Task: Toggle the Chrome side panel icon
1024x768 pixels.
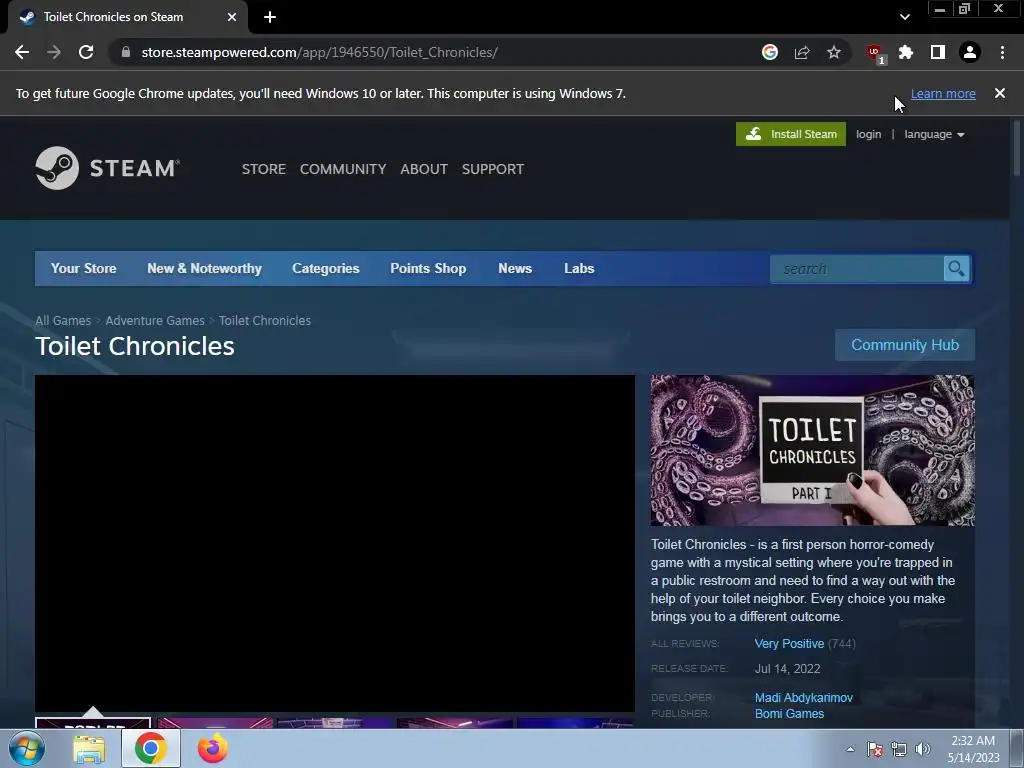Action: [938, 52]
